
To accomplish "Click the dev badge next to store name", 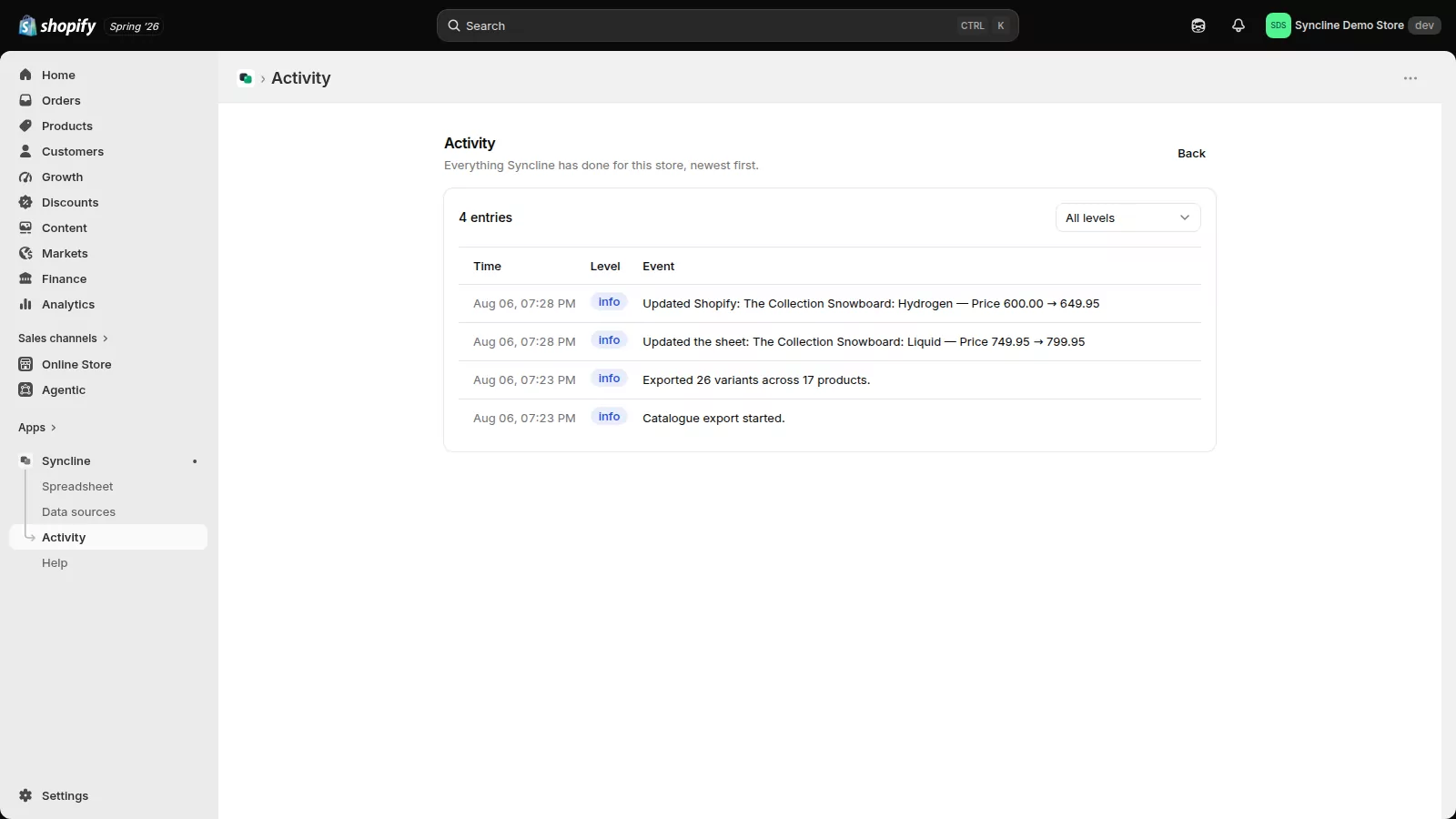I will coord(1424,25).
